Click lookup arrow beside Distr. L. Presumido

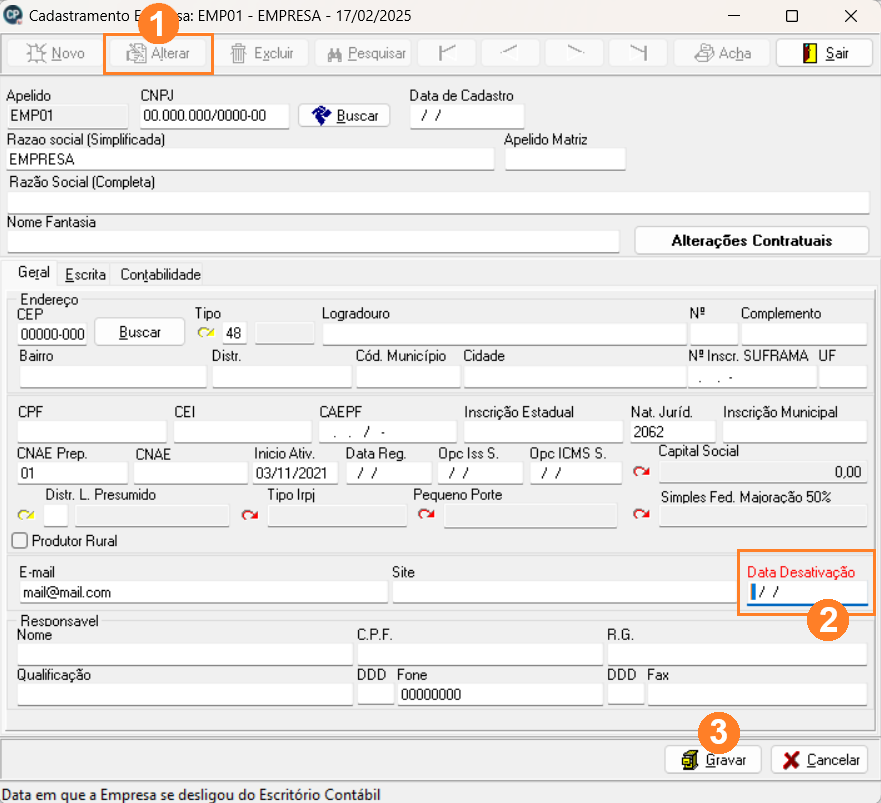tap(26, 515)
